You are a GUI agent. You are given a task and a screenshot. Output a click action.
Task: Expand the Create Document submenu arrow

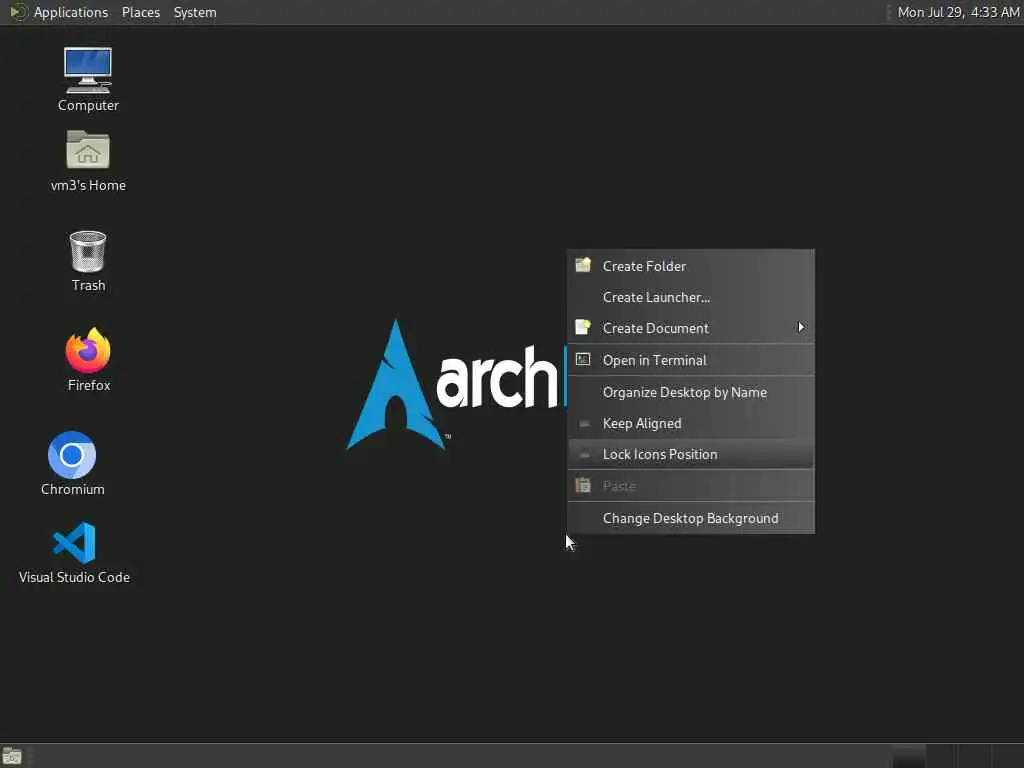pos(801,327)
